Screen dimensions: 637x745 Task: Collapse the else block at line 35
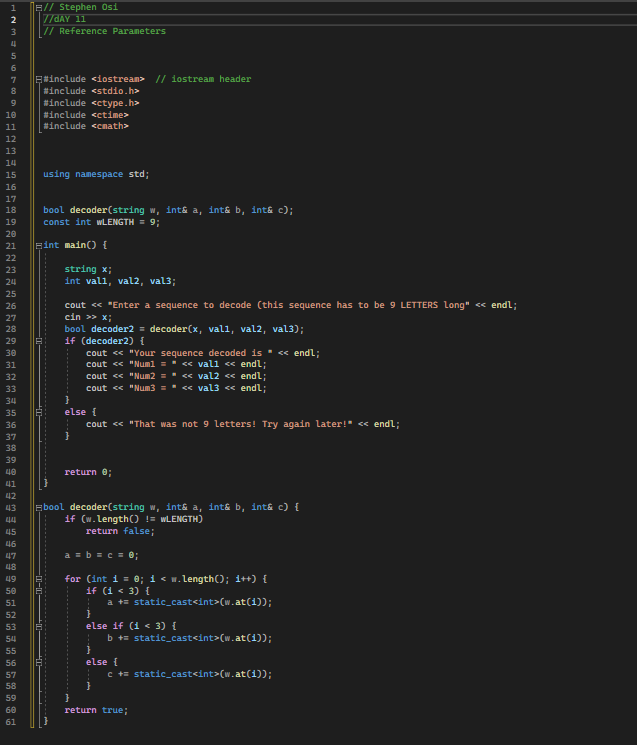point(39,412)
